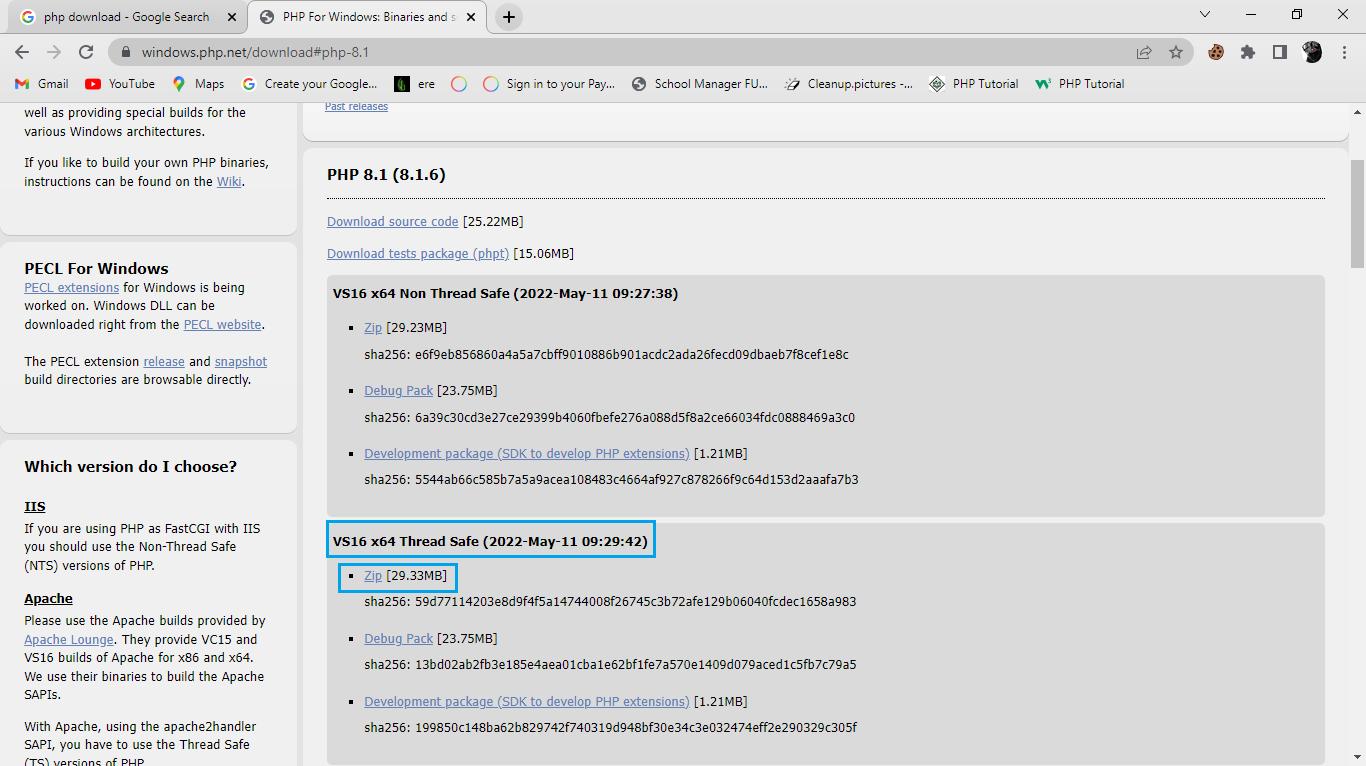Expand the tab search chevron
The image size is (1366, 766).
click(x=1204, y=15)
